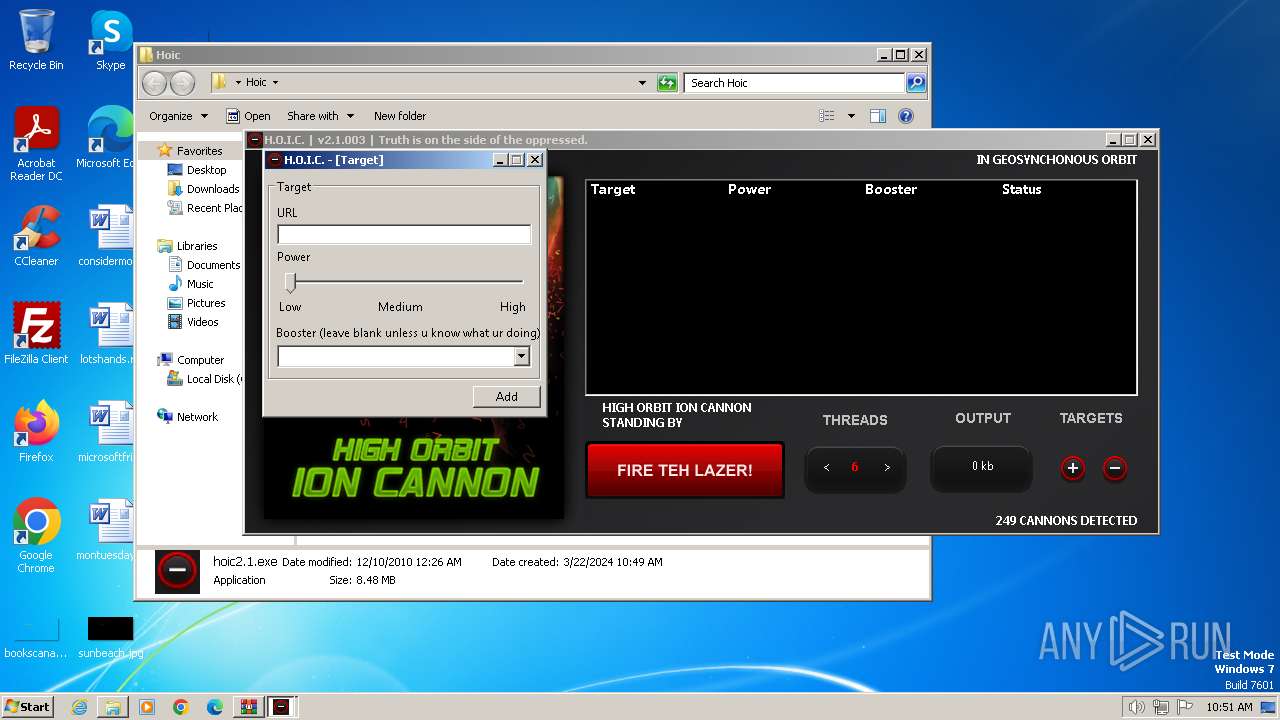This screenshot has height=720, width=1280.
Task: Click HOIC taskbar icon
Action: point(282,707)
